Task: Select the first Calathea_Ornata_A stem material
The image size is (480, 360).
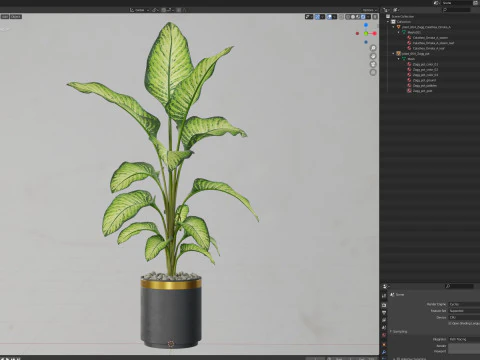Action: click(x=430, y=38)
